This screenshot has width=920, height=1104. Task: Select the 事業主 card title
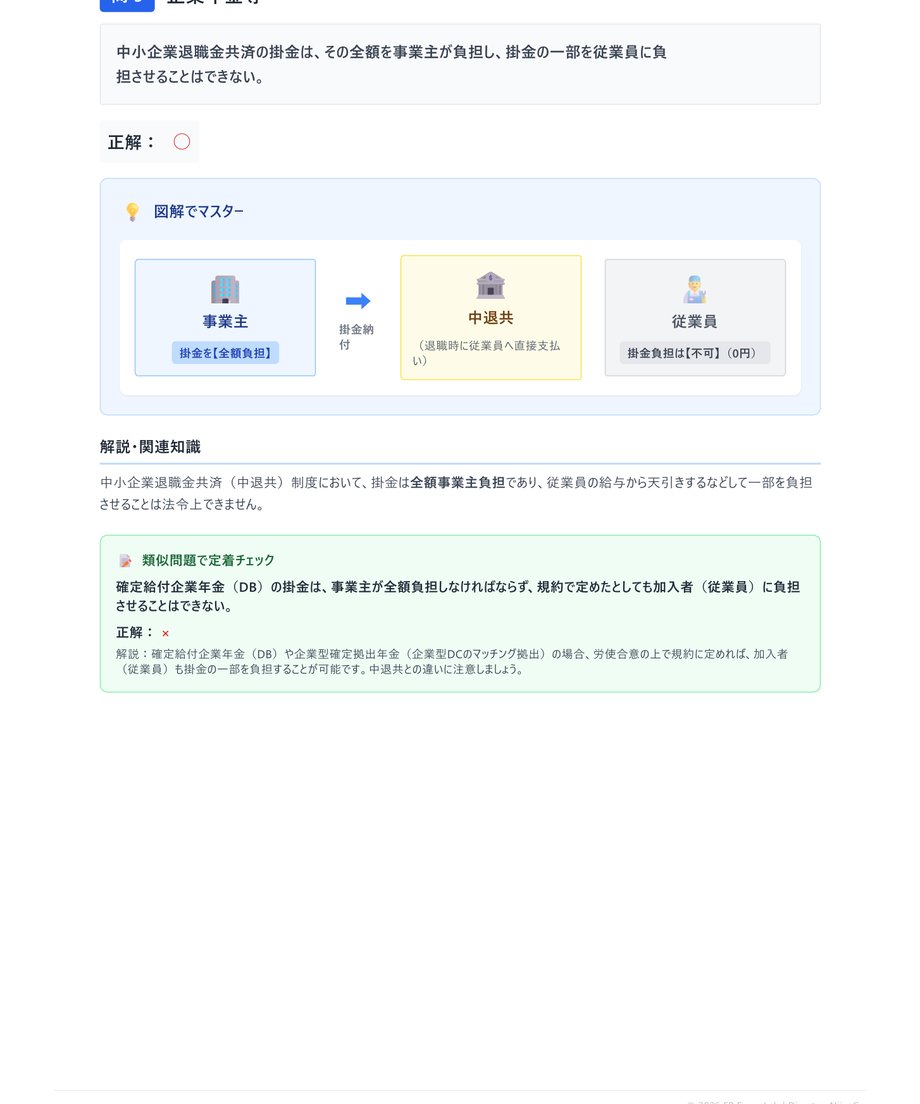[x=225, y=322]
